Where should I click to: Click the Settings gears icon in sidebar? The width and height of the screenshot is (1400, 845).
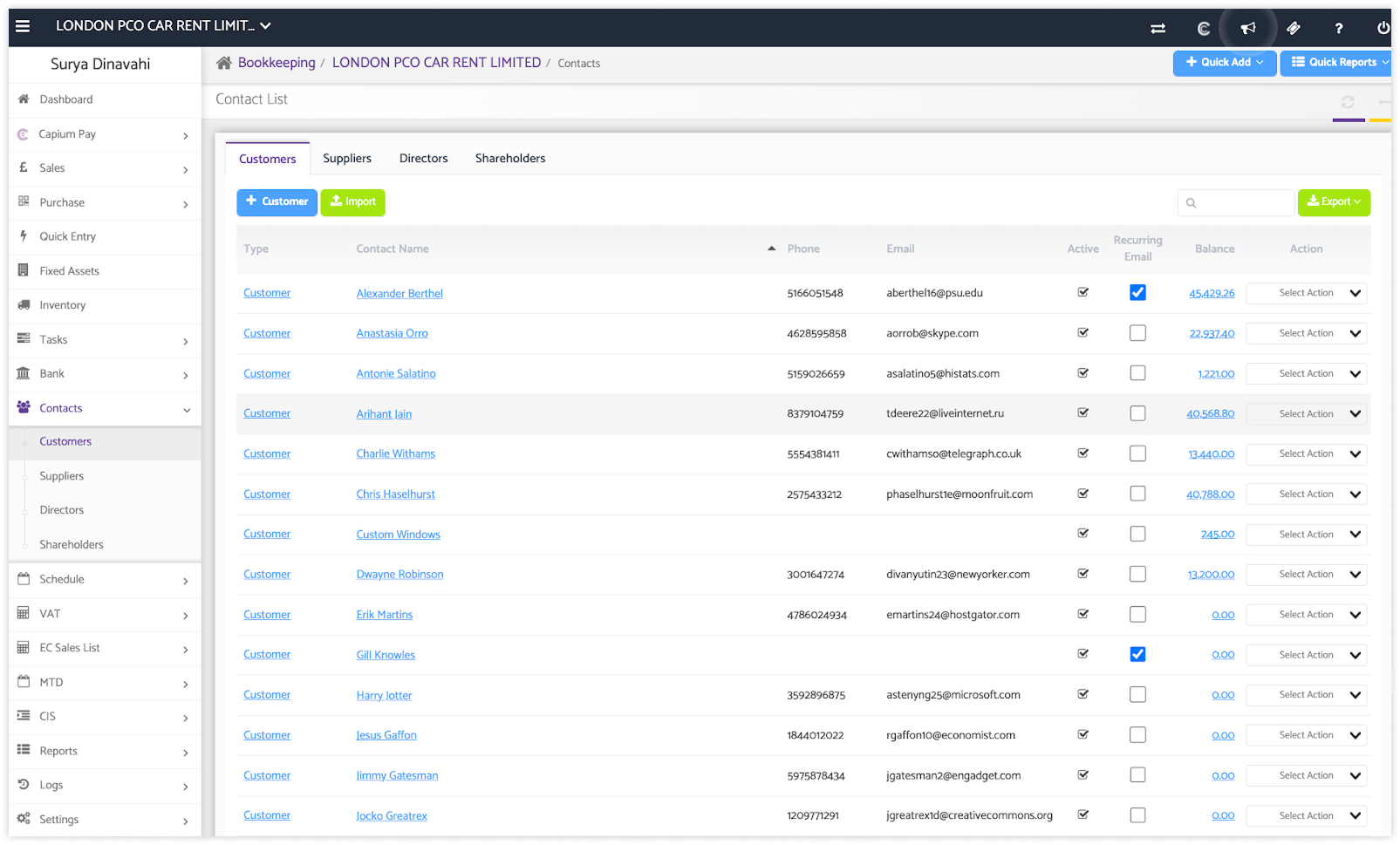tap(24, 819)
